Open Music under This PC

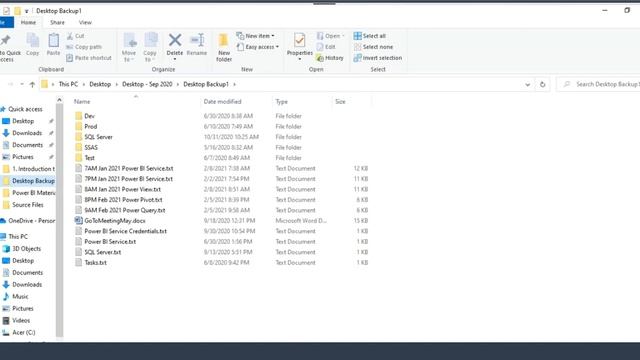(x=16, y=297)
